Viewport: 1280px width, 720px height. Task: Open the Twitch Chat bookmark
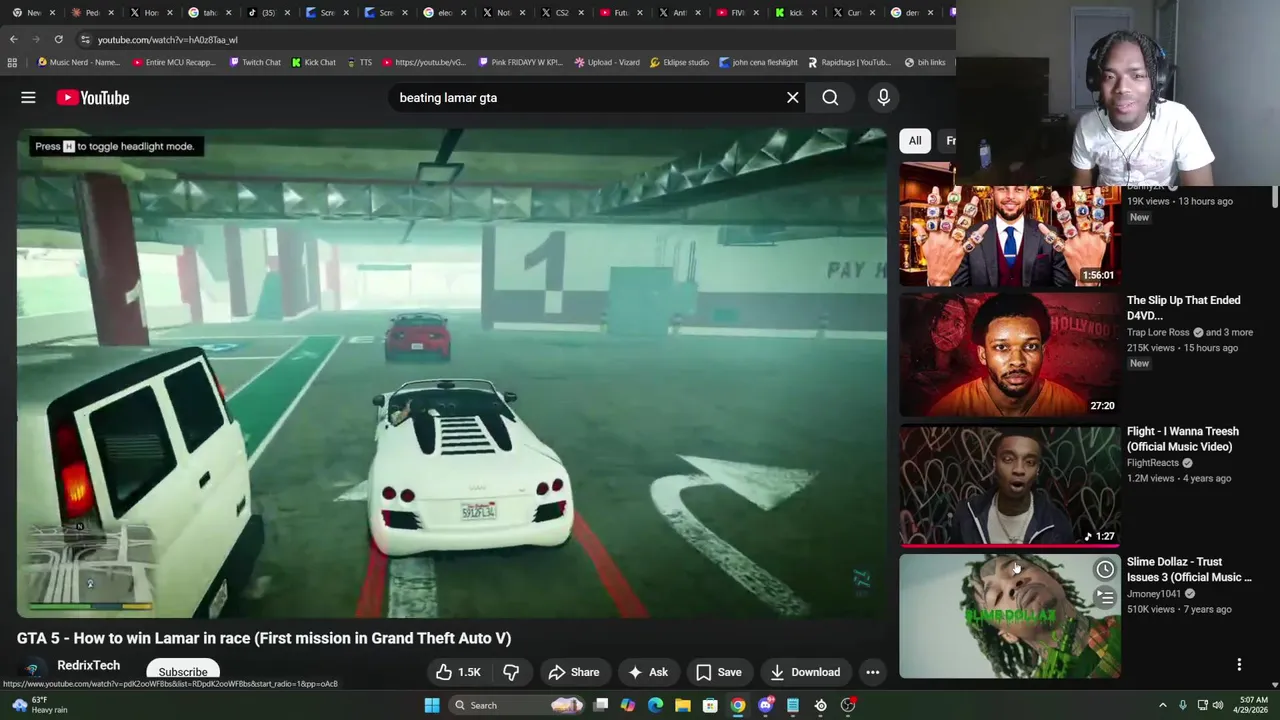point(255,62)
